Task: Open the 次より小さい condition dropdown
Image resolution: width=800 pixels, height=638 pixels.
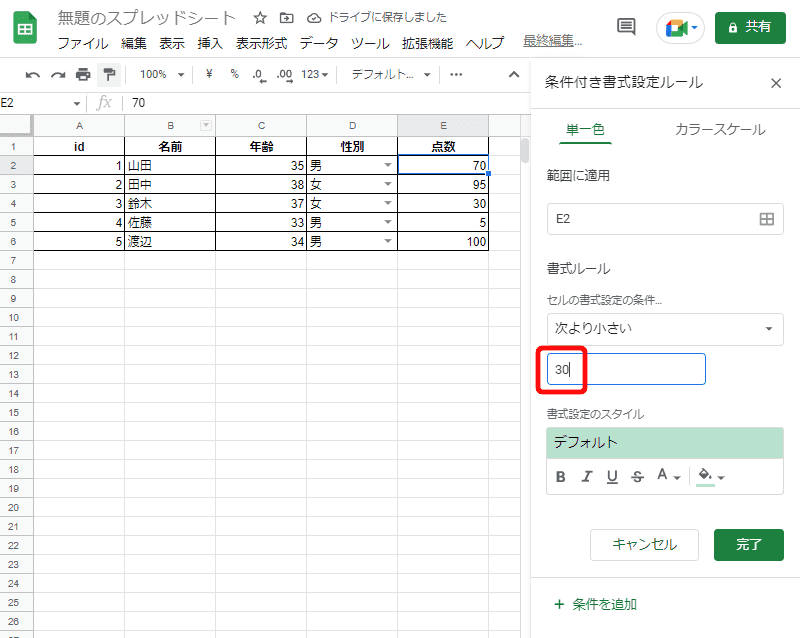Action: (x=665, y=328)
